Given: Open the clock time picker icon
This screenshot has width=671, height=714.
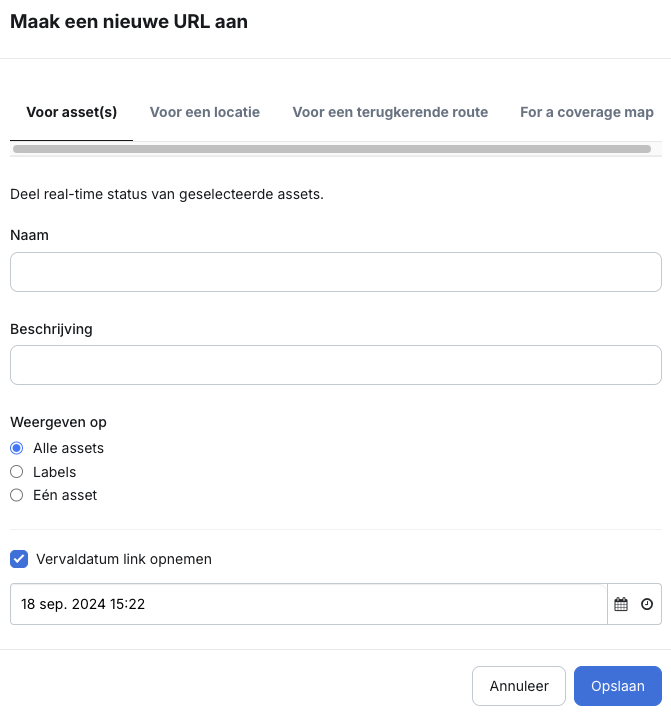Looking at the screenshot, I should pyautogui.click(x=647, y=604).
